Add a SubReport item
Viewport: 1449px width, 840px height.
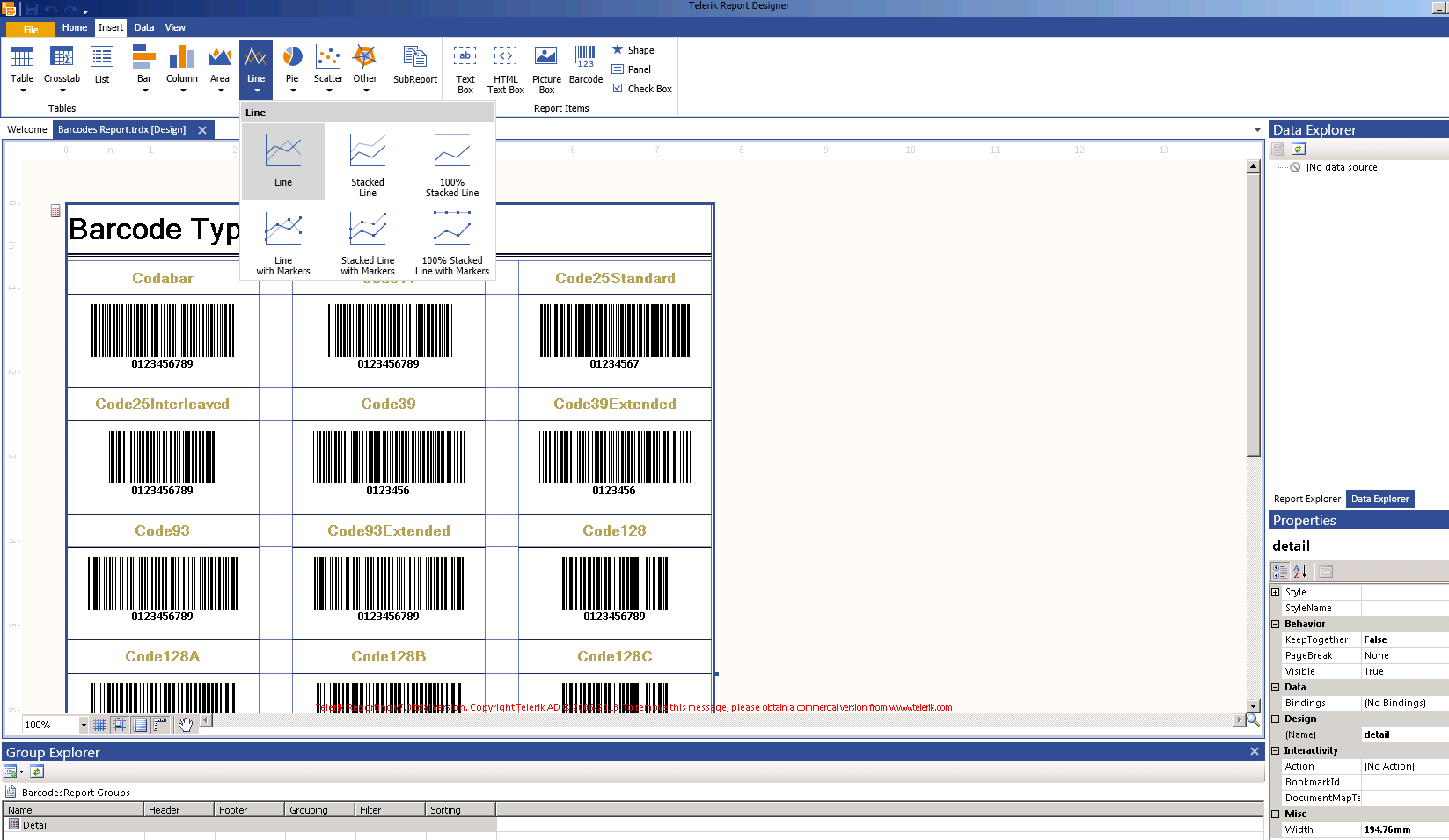point(415,66)
